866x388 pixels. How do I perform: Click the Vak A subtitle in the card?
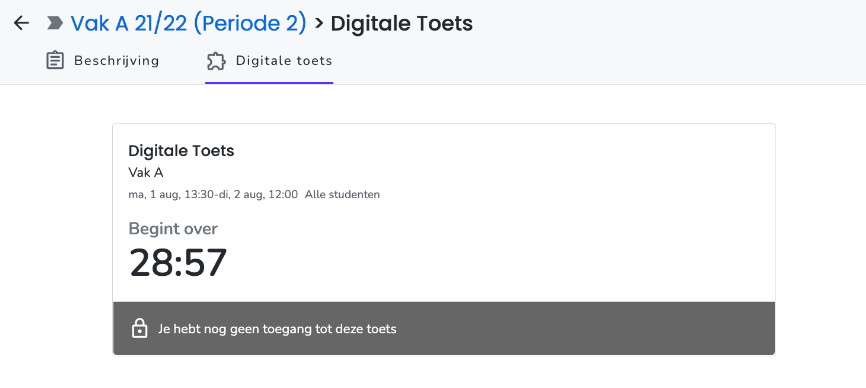click(146, 173)
